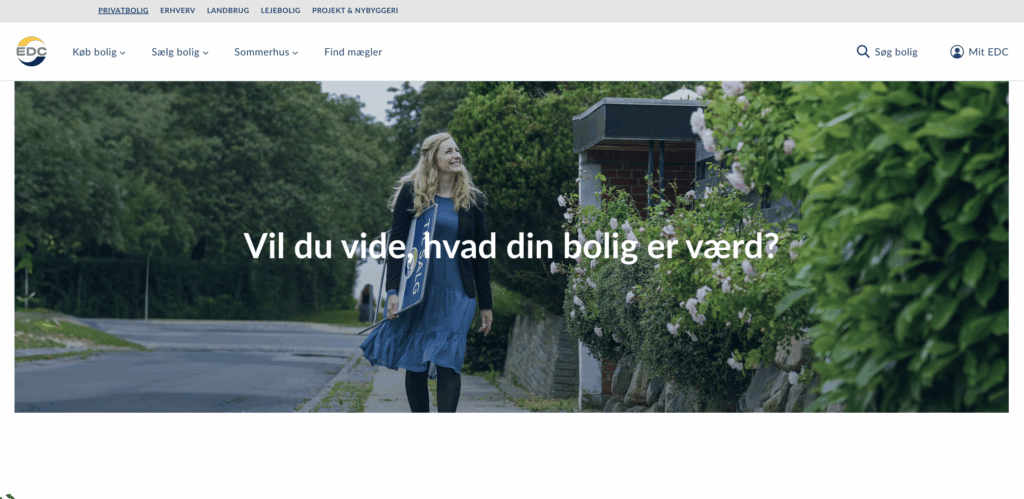Expand the chevron beside Sælg bolig
This screenshot has width=1024, height=499.
click(206, 53)
